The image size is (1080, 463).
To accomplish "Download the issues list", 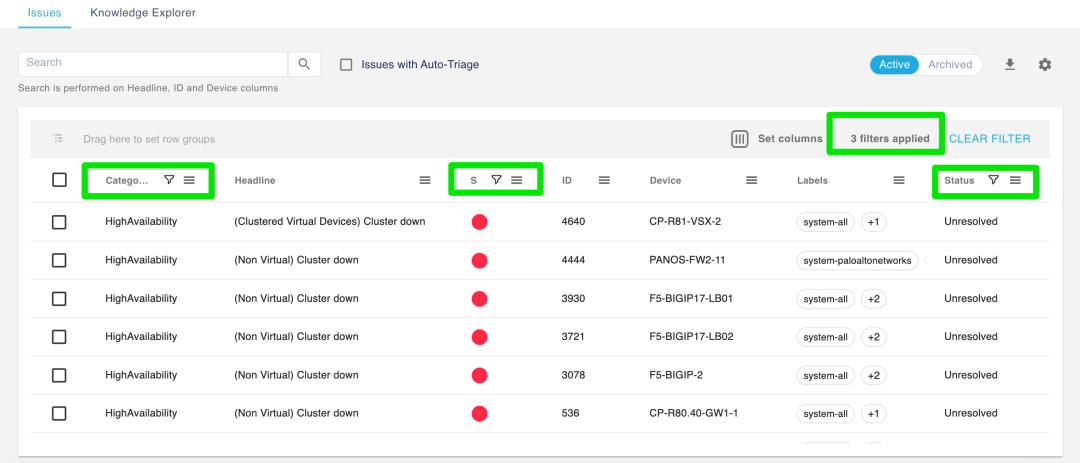I will (x=1010, y=65).
